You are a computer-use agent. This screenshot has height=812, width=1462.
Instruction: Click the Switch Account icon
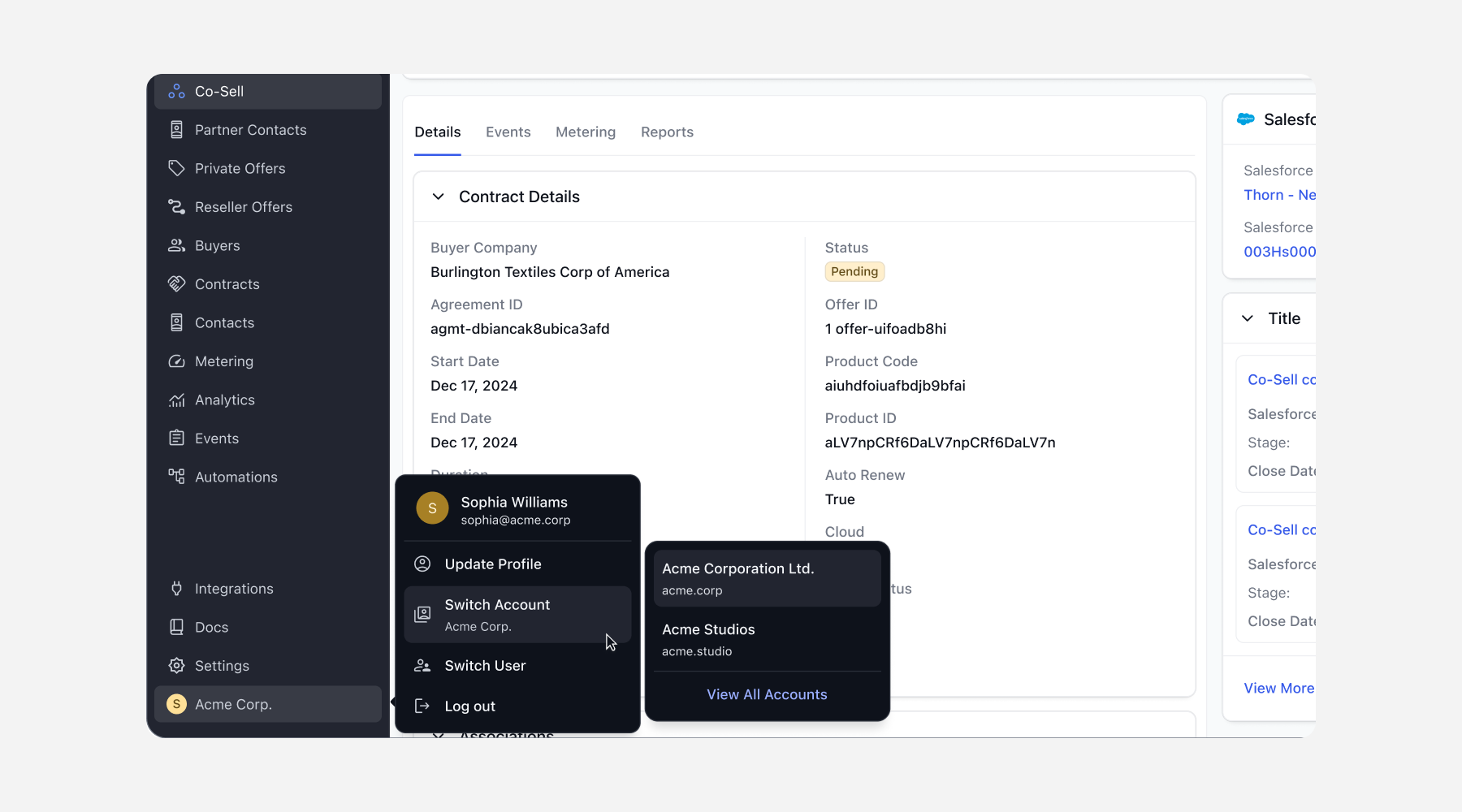coord(422,615)
